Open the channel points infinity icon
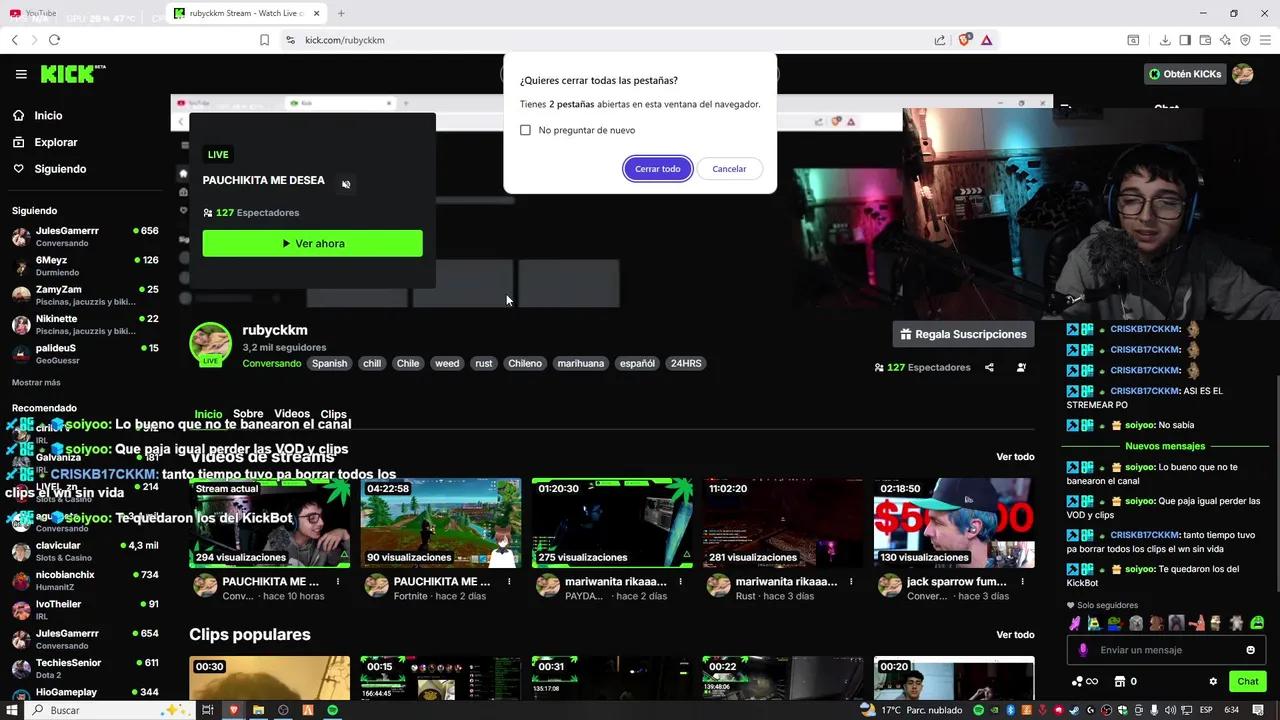Viewport: 1280px width, 720px height. (x=1085, y=681)
